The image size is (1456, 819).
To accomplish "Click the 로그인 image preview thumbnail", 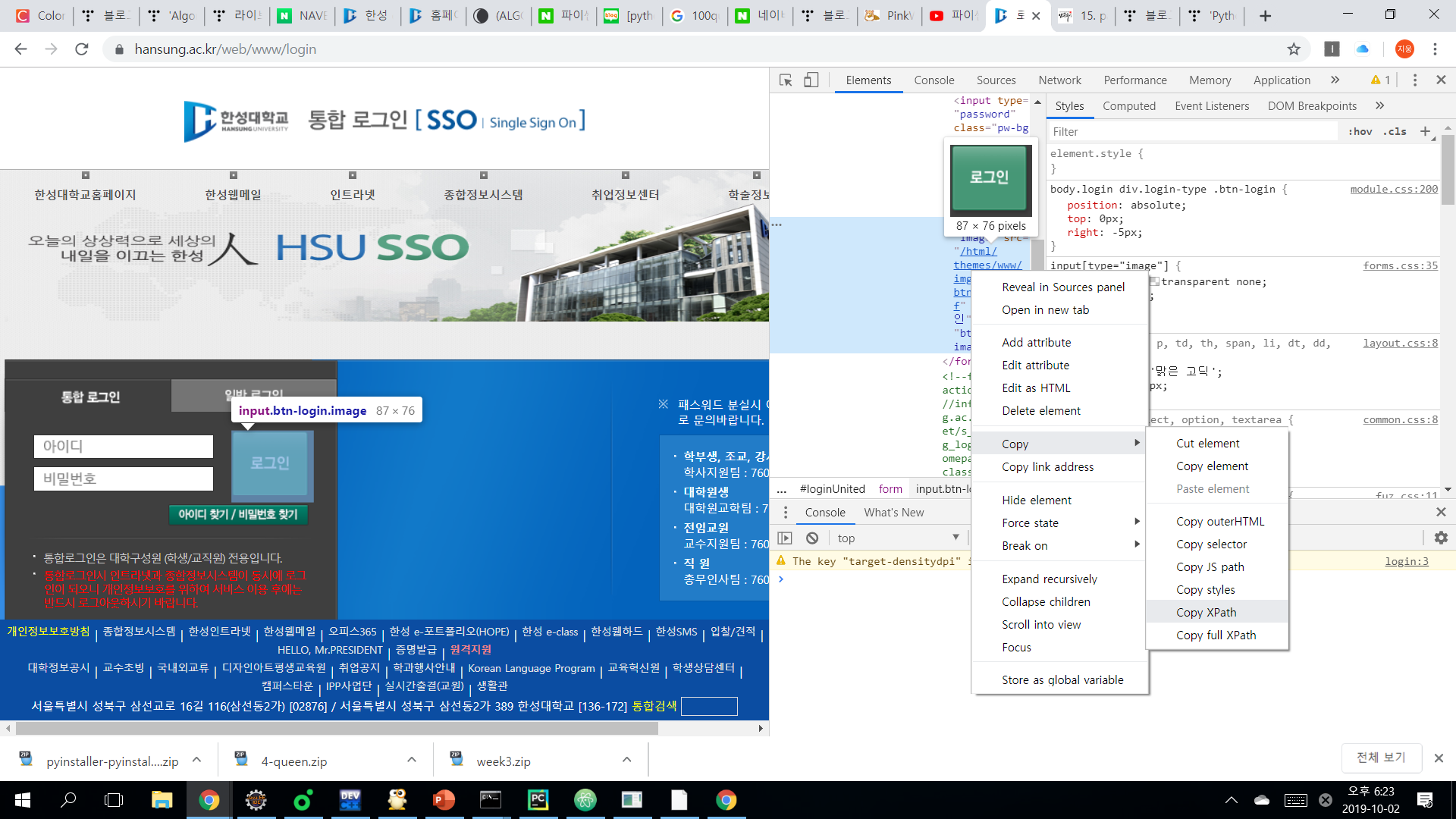I will click(x=990, y=180).
